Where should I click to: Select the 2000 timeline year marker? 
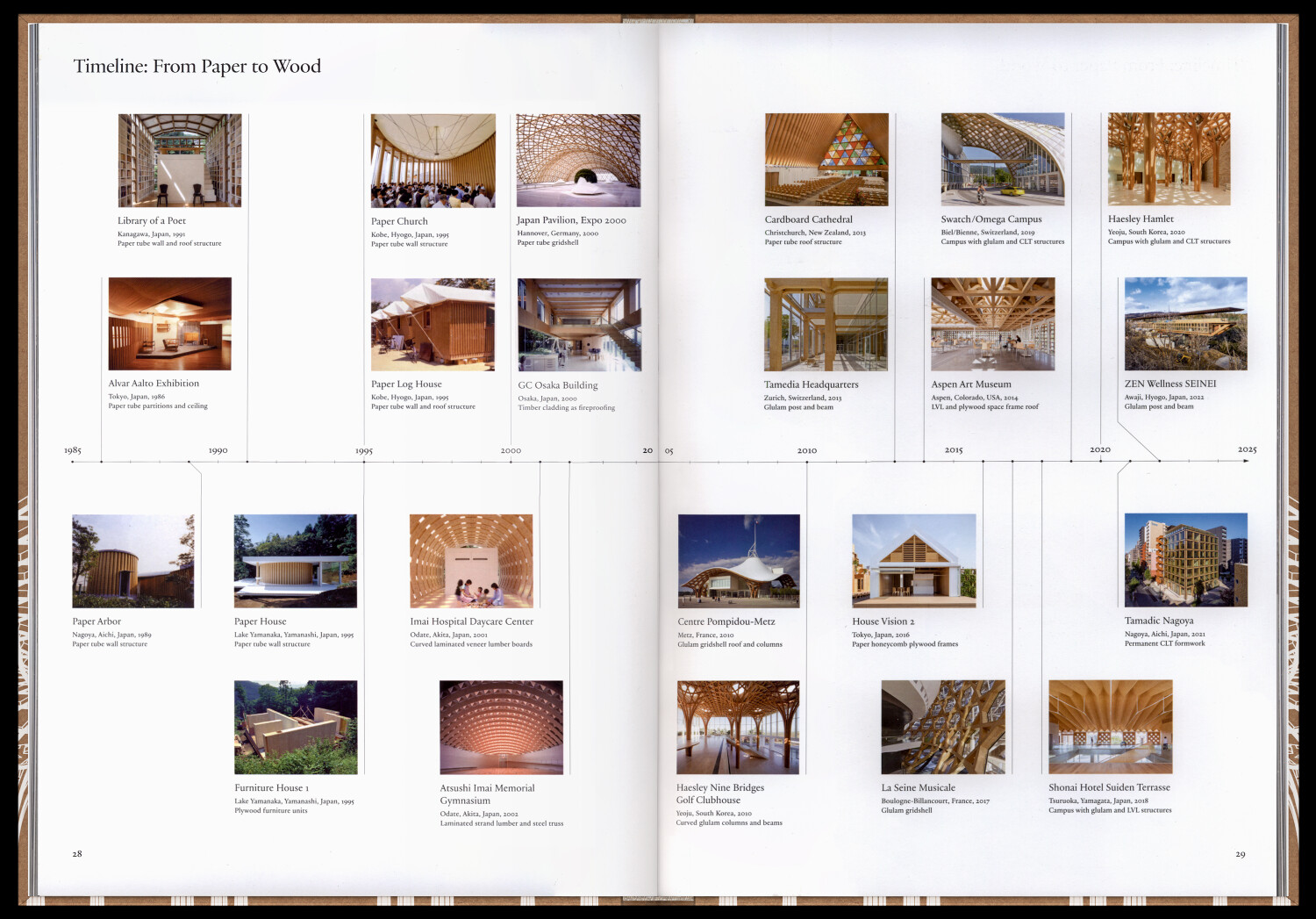(511, 450)
